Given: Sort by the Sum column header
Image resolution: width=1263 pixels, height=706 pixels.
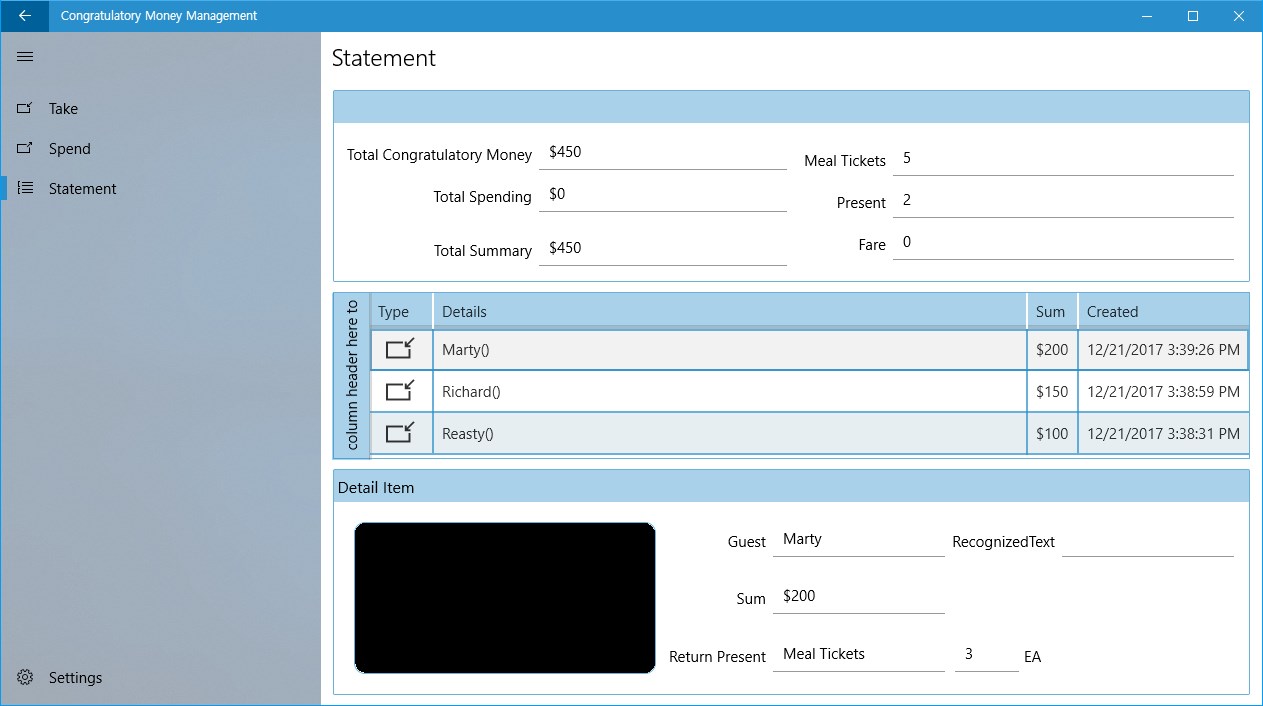Looking at the screenshot, I should [x=1052, y=311].
